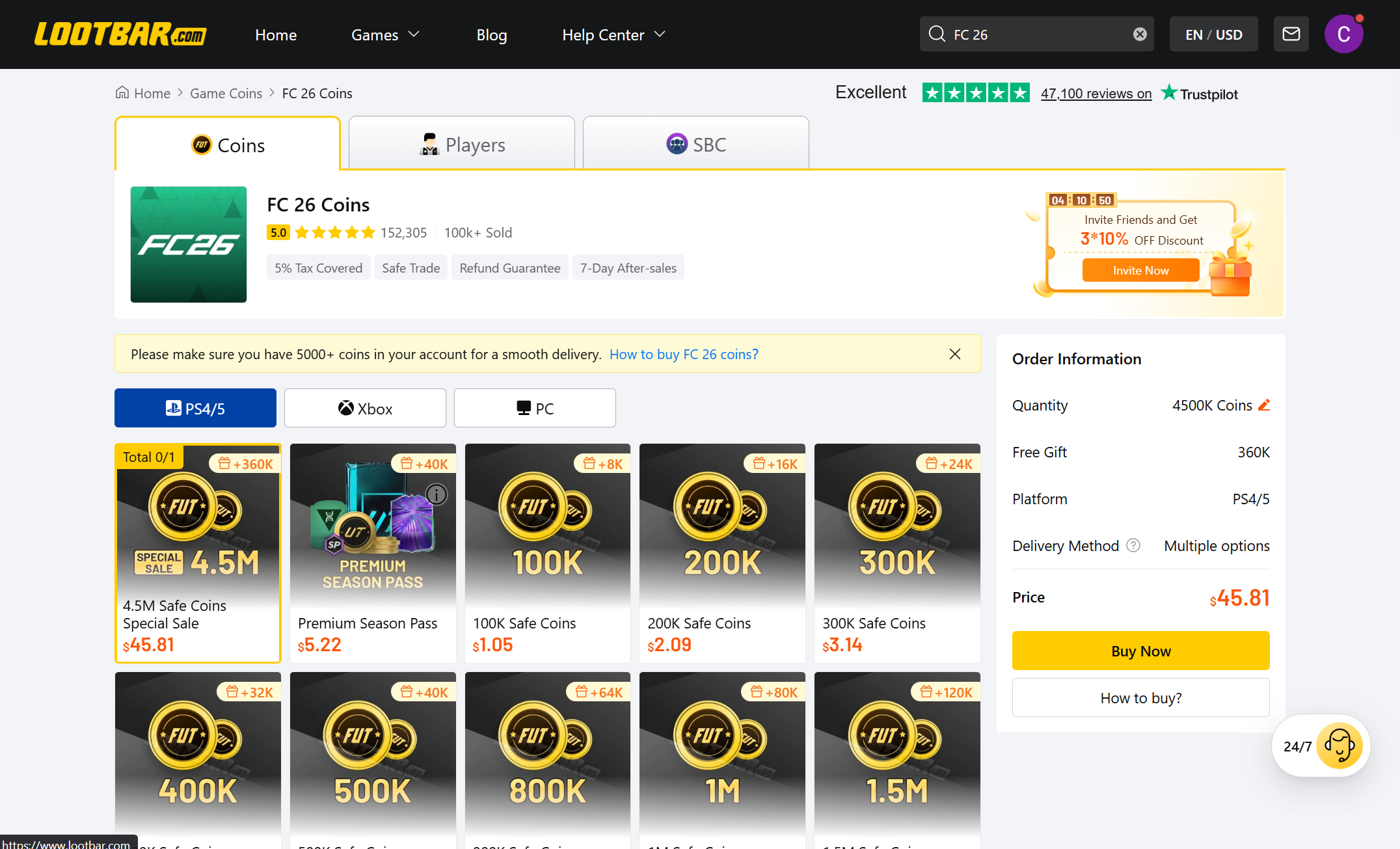The image size is (1400, 849).
Task: Select the 1M coins card
Action: [x=722, y=760]
